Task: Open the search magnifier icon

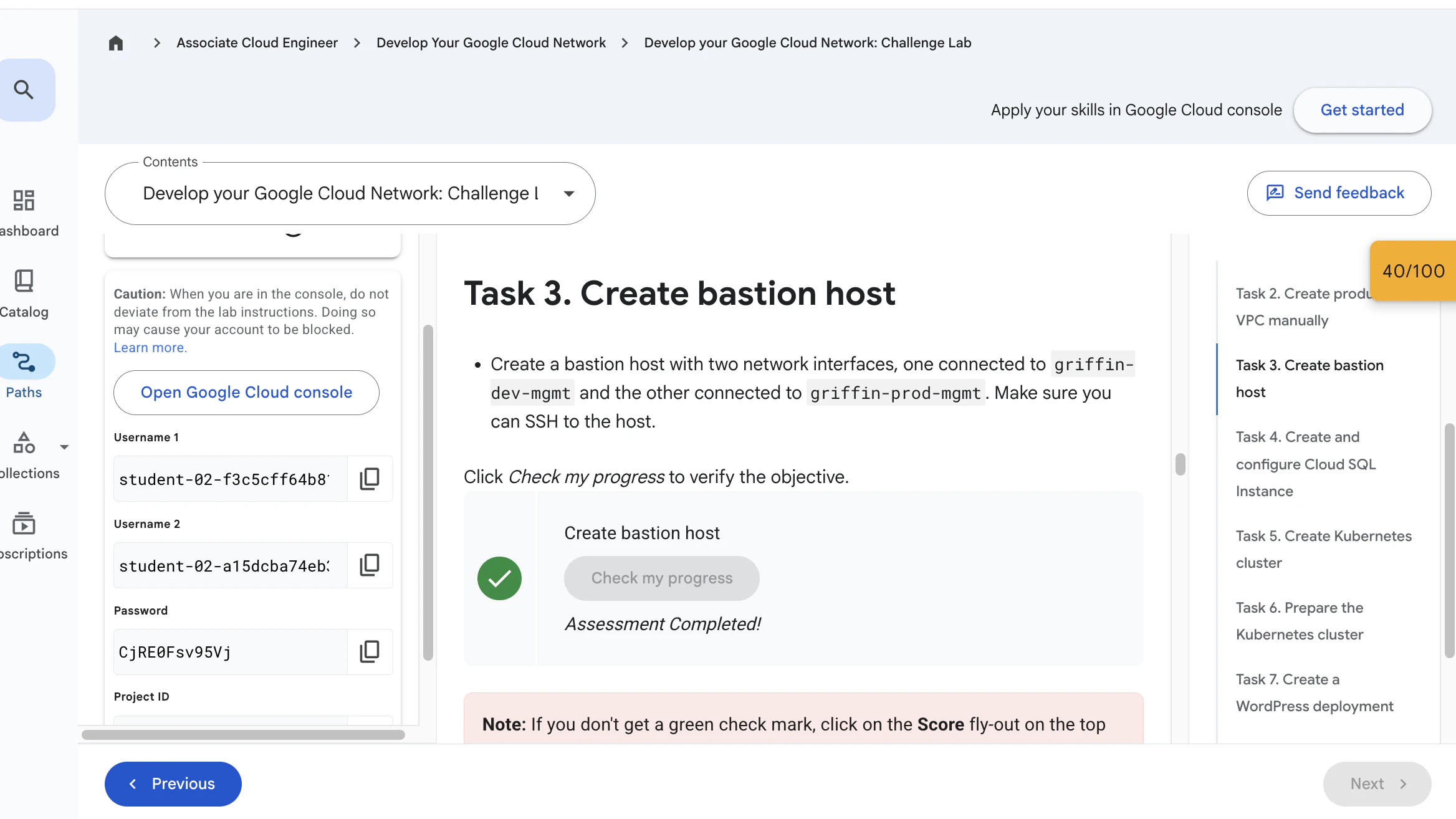Action: click(x=24, y=90)
